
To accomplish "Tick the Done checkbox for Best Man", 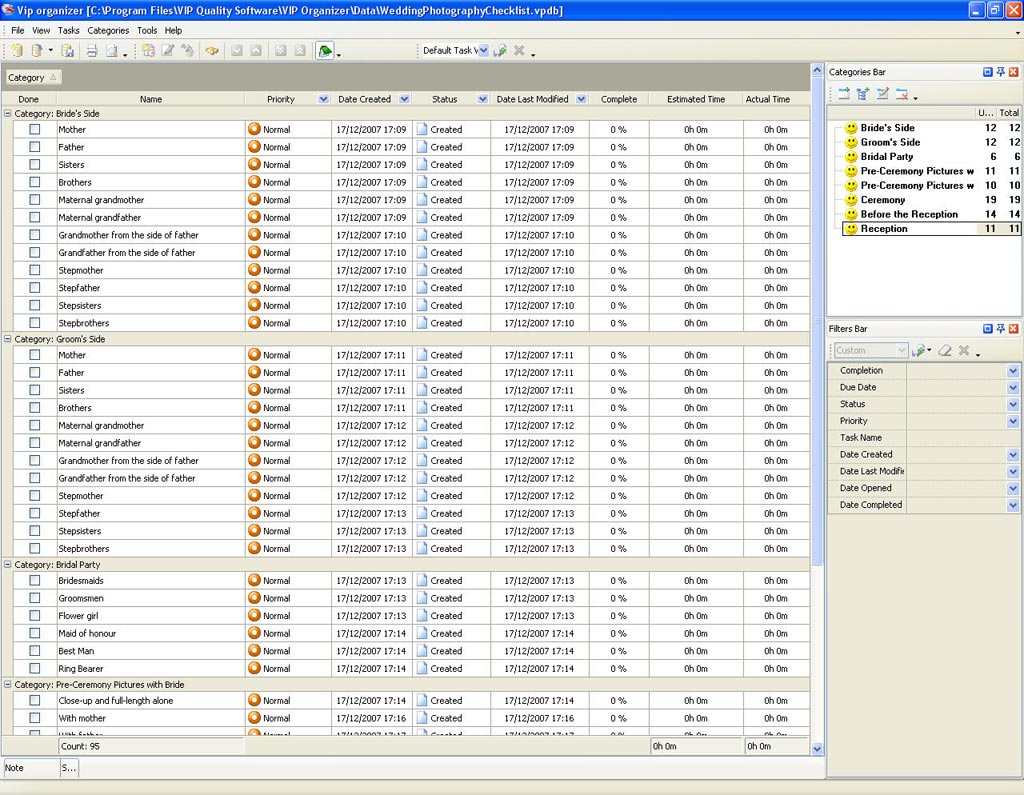I will click(x=35, y=651).
